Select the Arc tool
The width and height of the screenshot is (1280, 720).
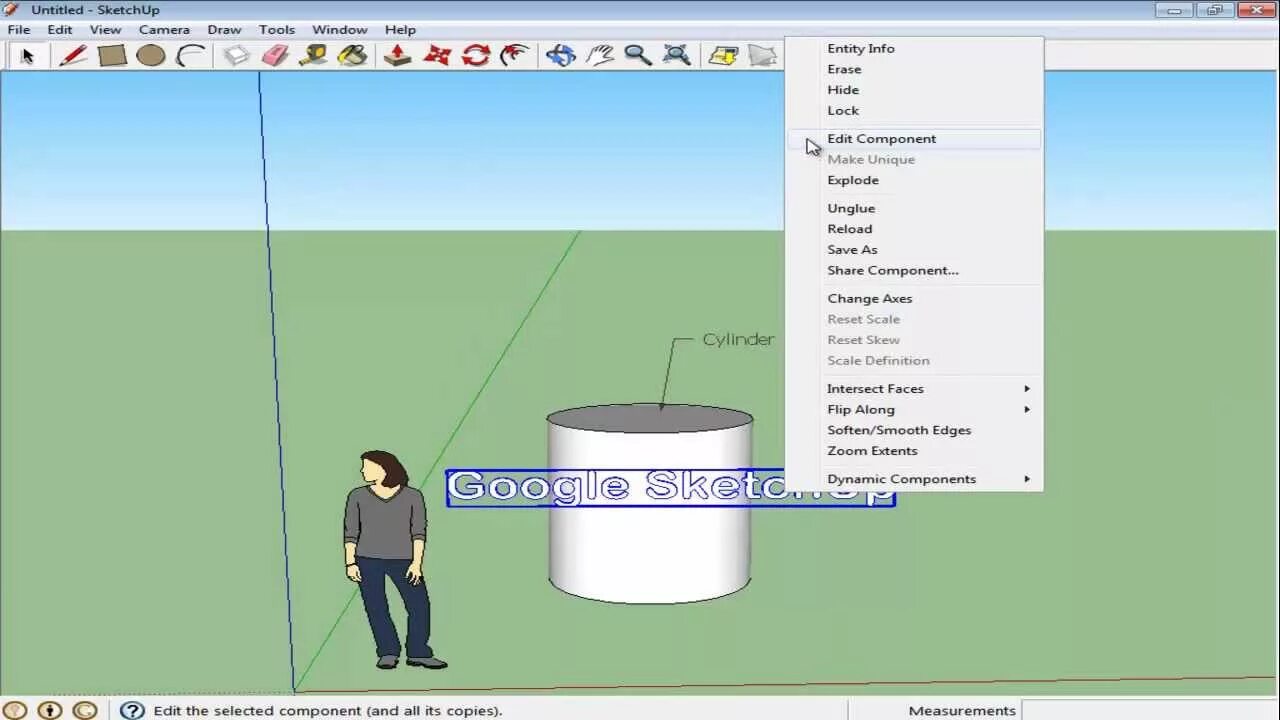[x=190, y=56]
